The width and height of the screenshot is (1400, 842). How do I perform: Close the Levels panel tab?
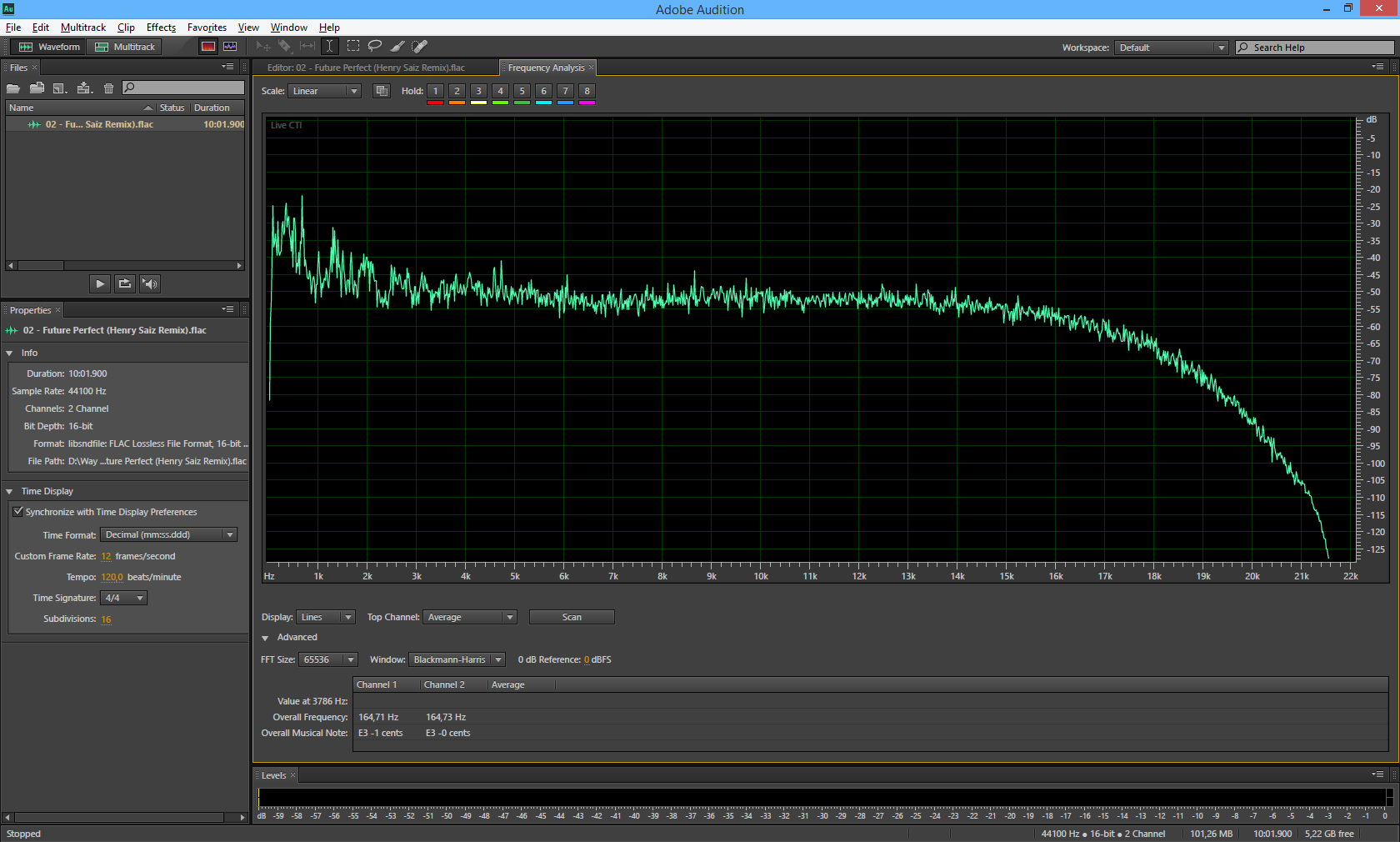tap(292, 775)
